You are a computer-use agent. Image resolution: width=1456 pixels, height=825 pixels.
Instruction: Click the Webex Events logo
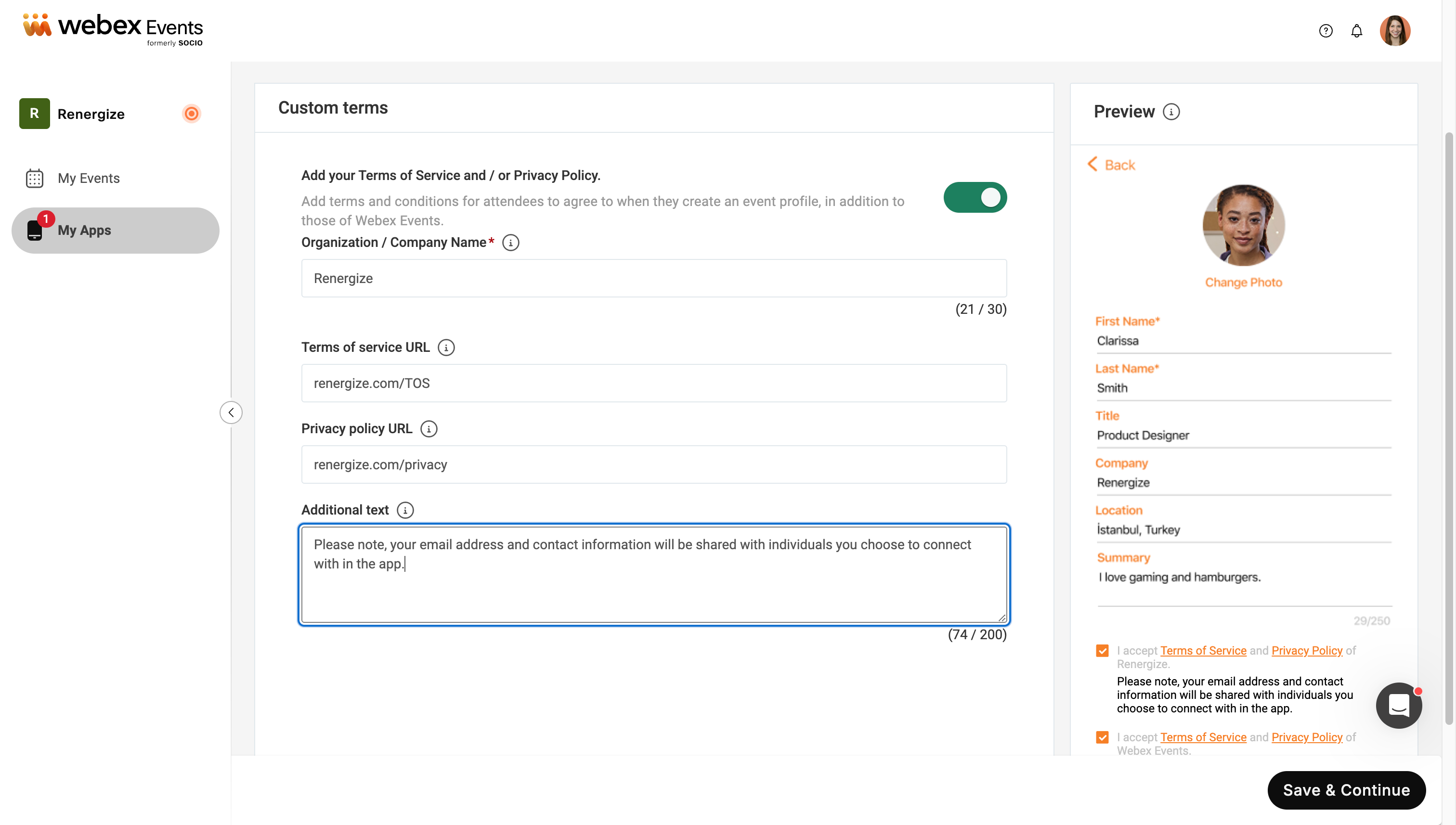(112, 29)
